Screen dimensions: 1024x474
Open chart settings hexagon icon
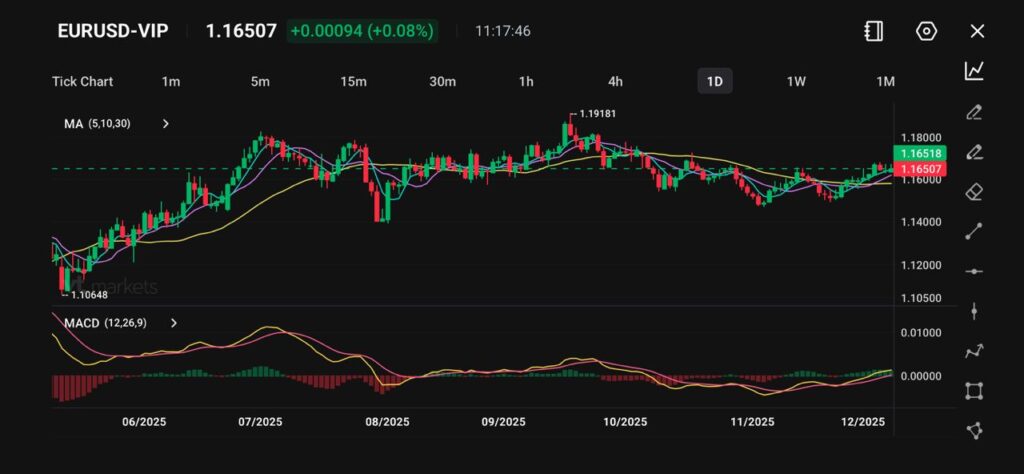[x=926, y=31]
